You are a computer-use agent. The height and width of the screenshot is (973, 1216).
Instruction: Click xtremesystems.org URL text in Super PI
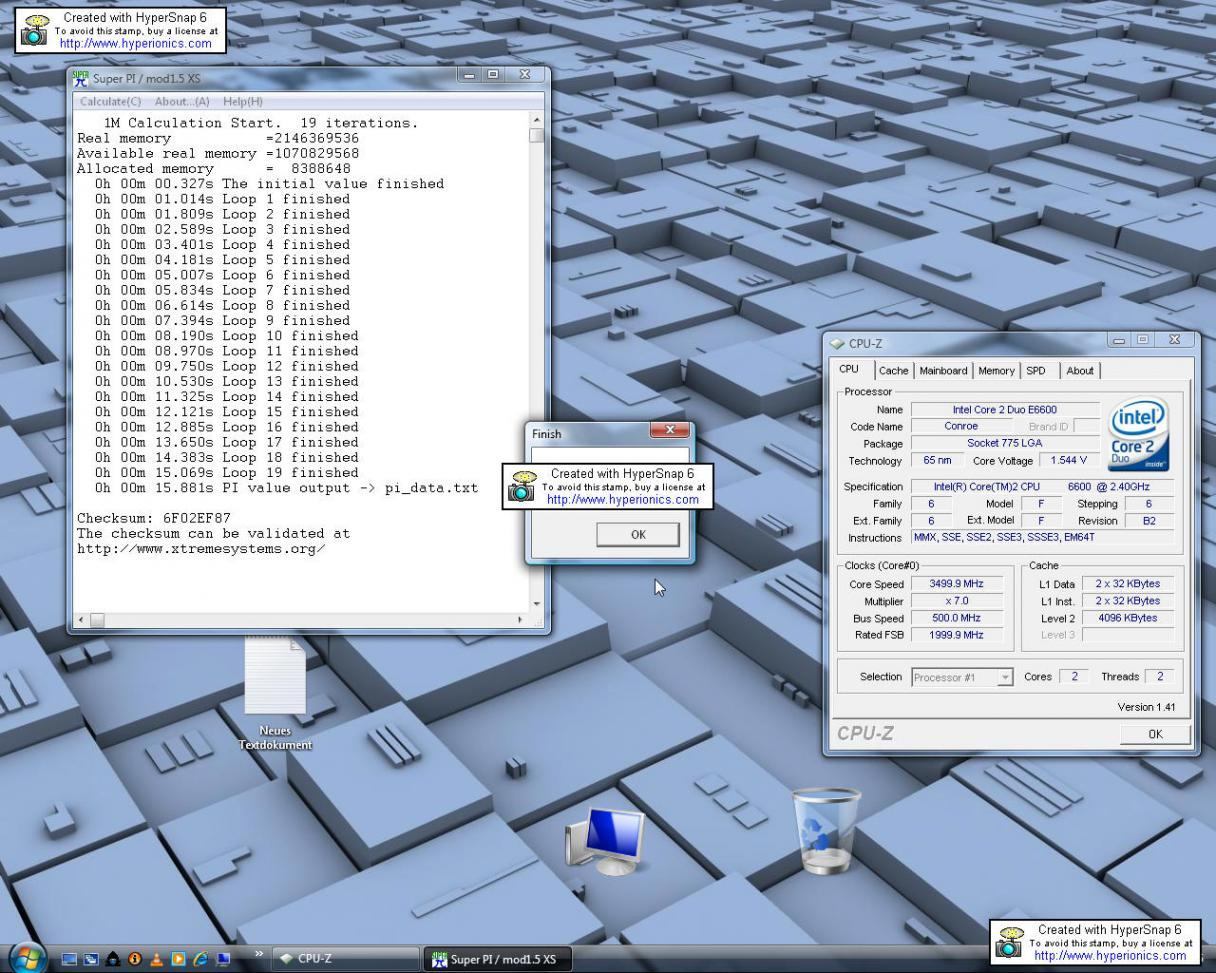click(x=201, y=549)
